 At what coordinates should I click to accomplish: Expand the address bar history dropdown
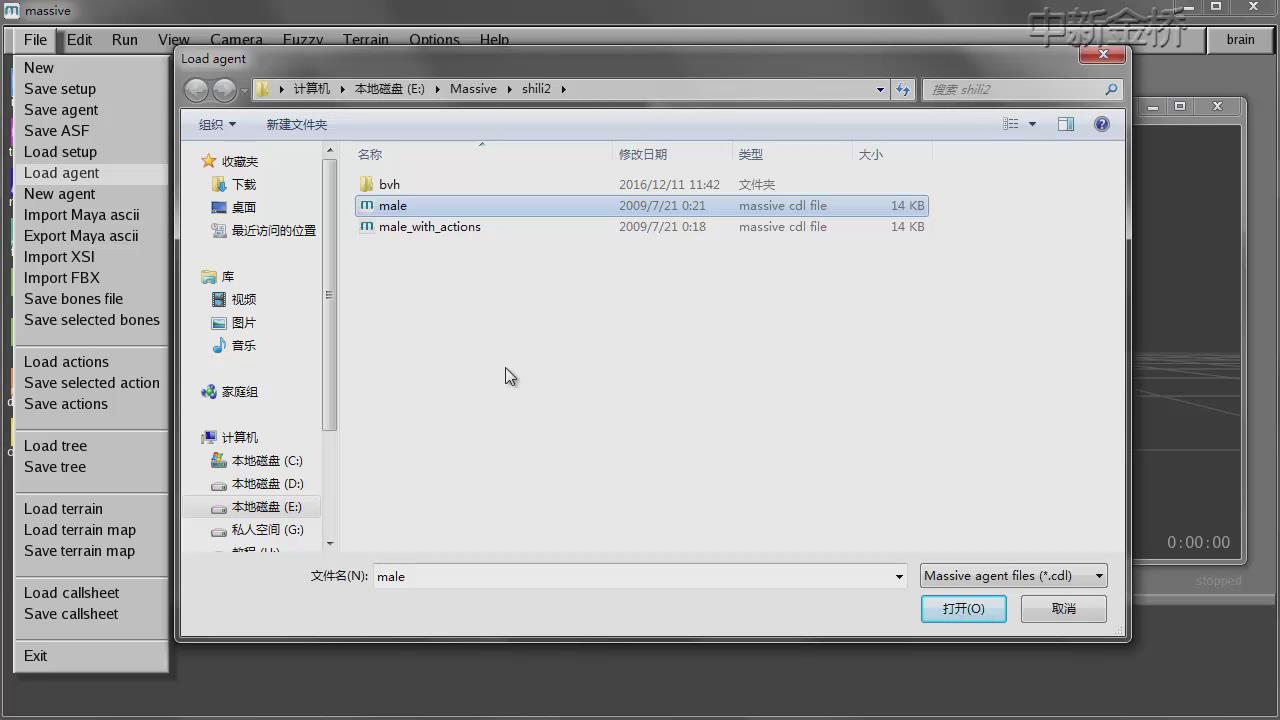(880, 89)
